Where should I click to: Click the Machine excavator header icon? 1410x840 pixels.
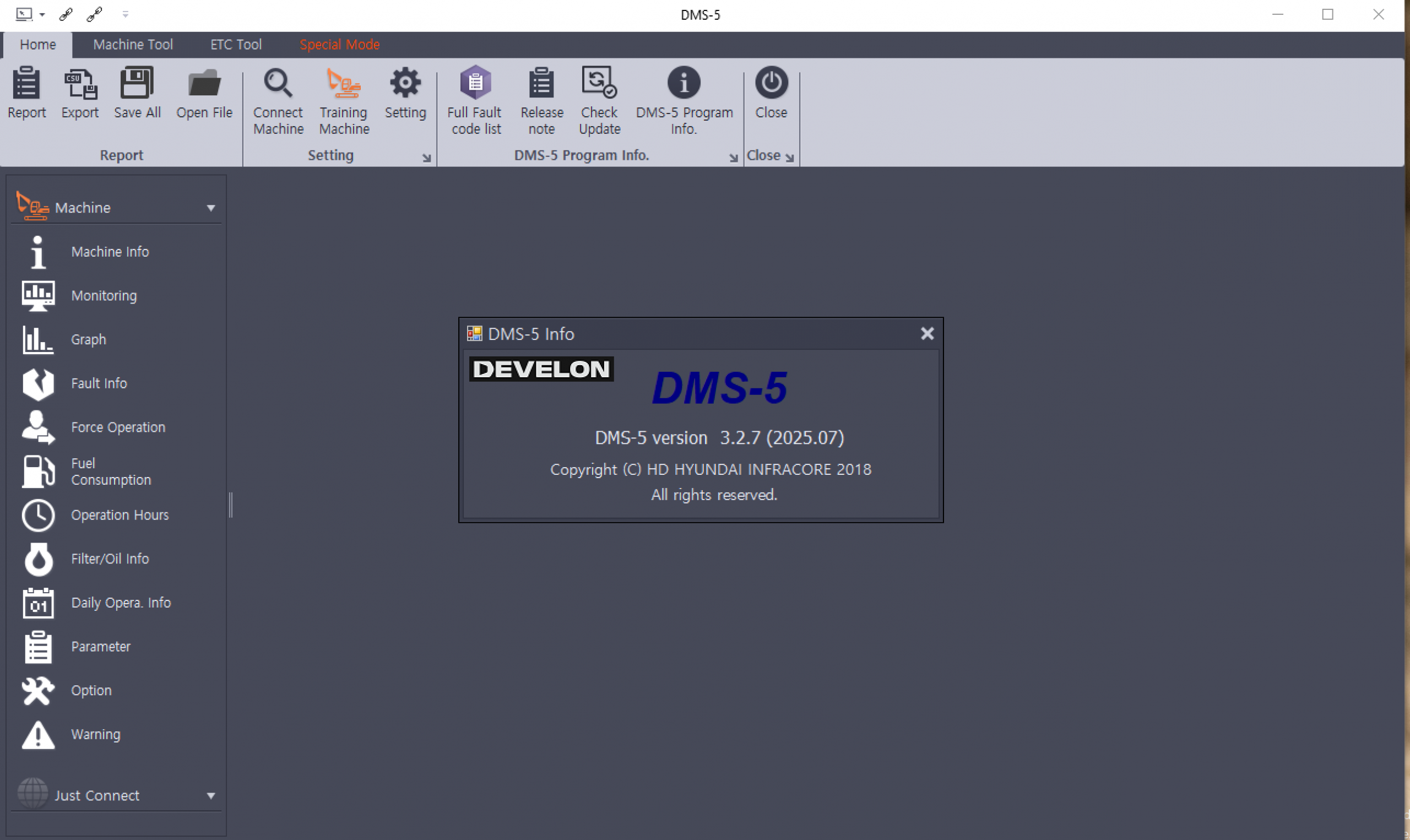coord(32,205)
